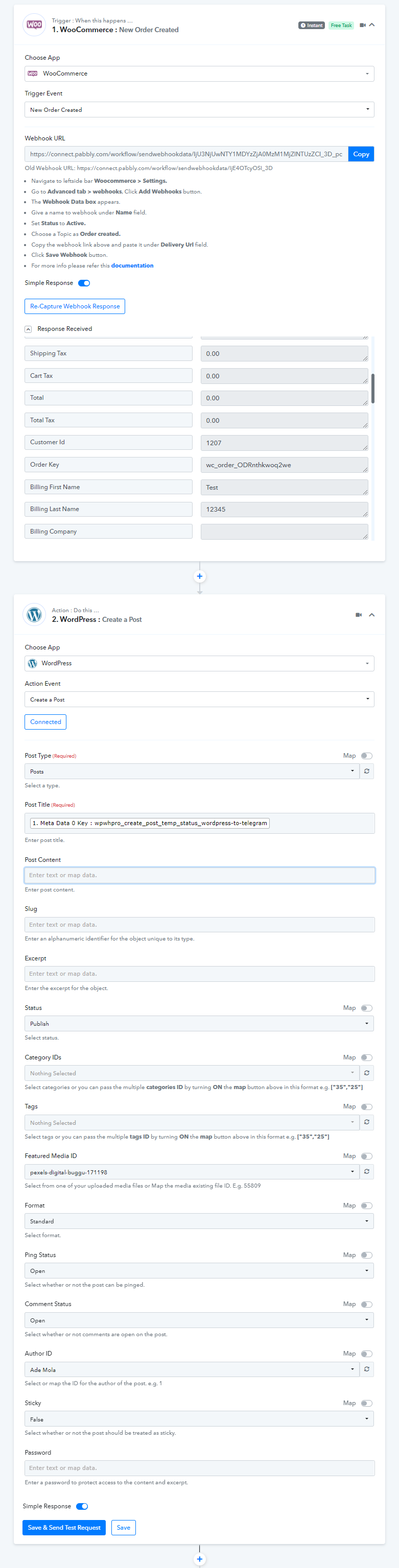Viewport: 399px width, 1568px height.
Task: Enable Map toggle for Sticky
Action: tap(367, 1403)
